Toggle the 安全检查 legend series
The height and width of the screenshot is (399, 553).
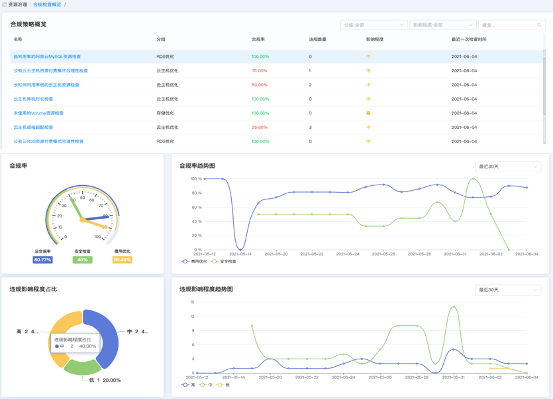tap(223, 261)
